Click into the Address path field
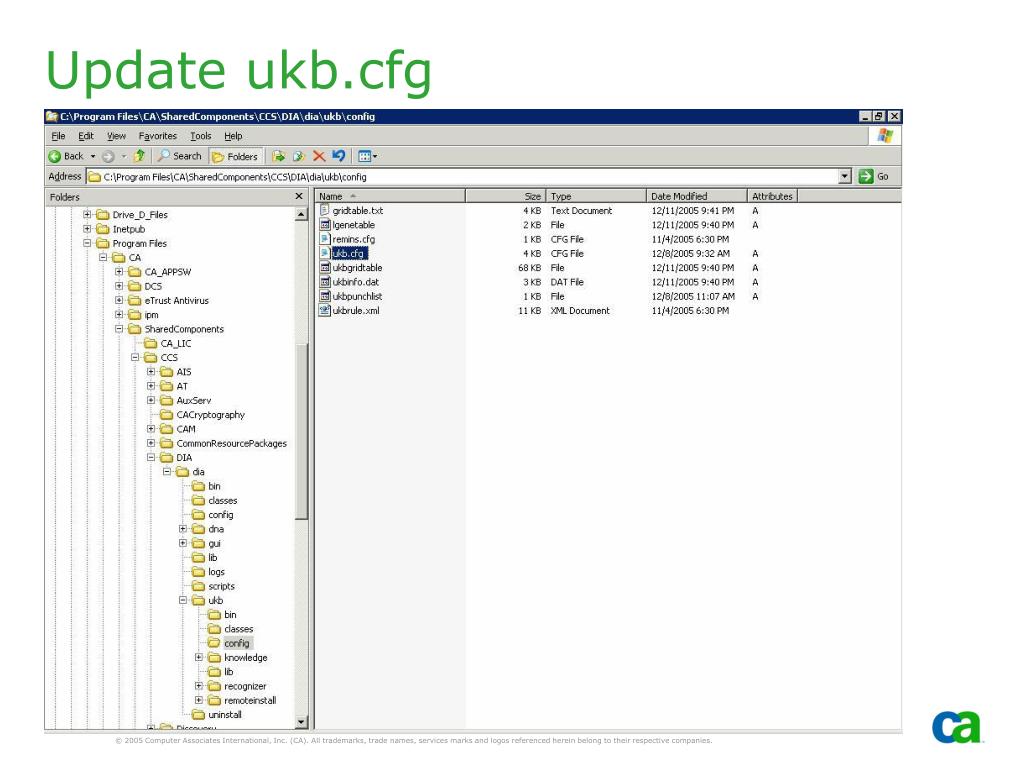Viewport: 1024px width, 768px height. click(x=462, y=176)
